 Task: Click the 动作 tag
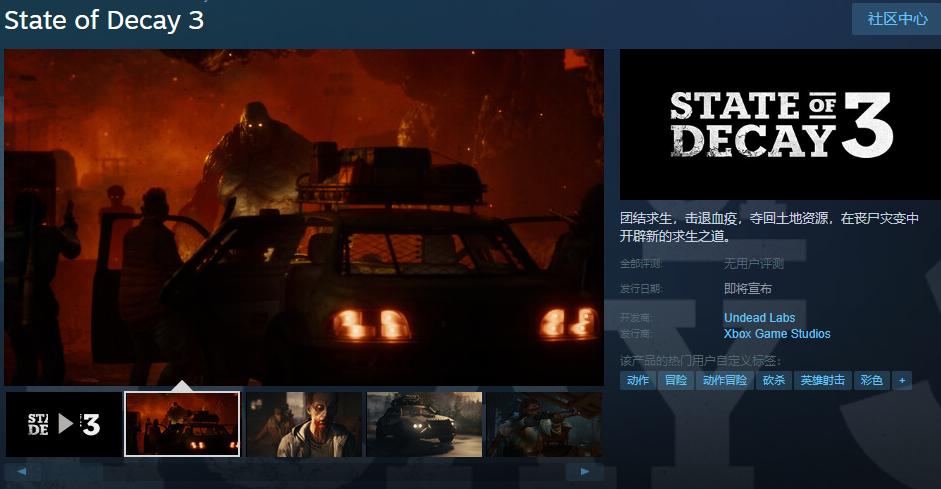(x=638, y=380)
